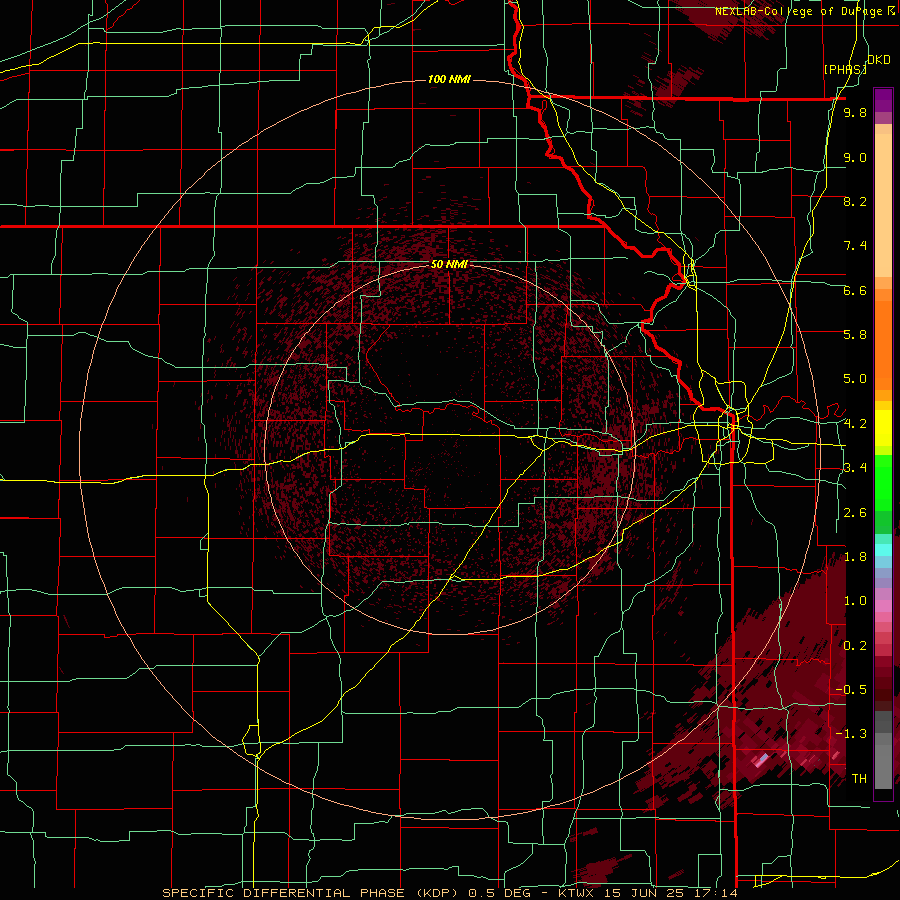Click the 1.8 value on the color scale
The width and height of the screenshot is (900, 900).
(x=855, y=557)
